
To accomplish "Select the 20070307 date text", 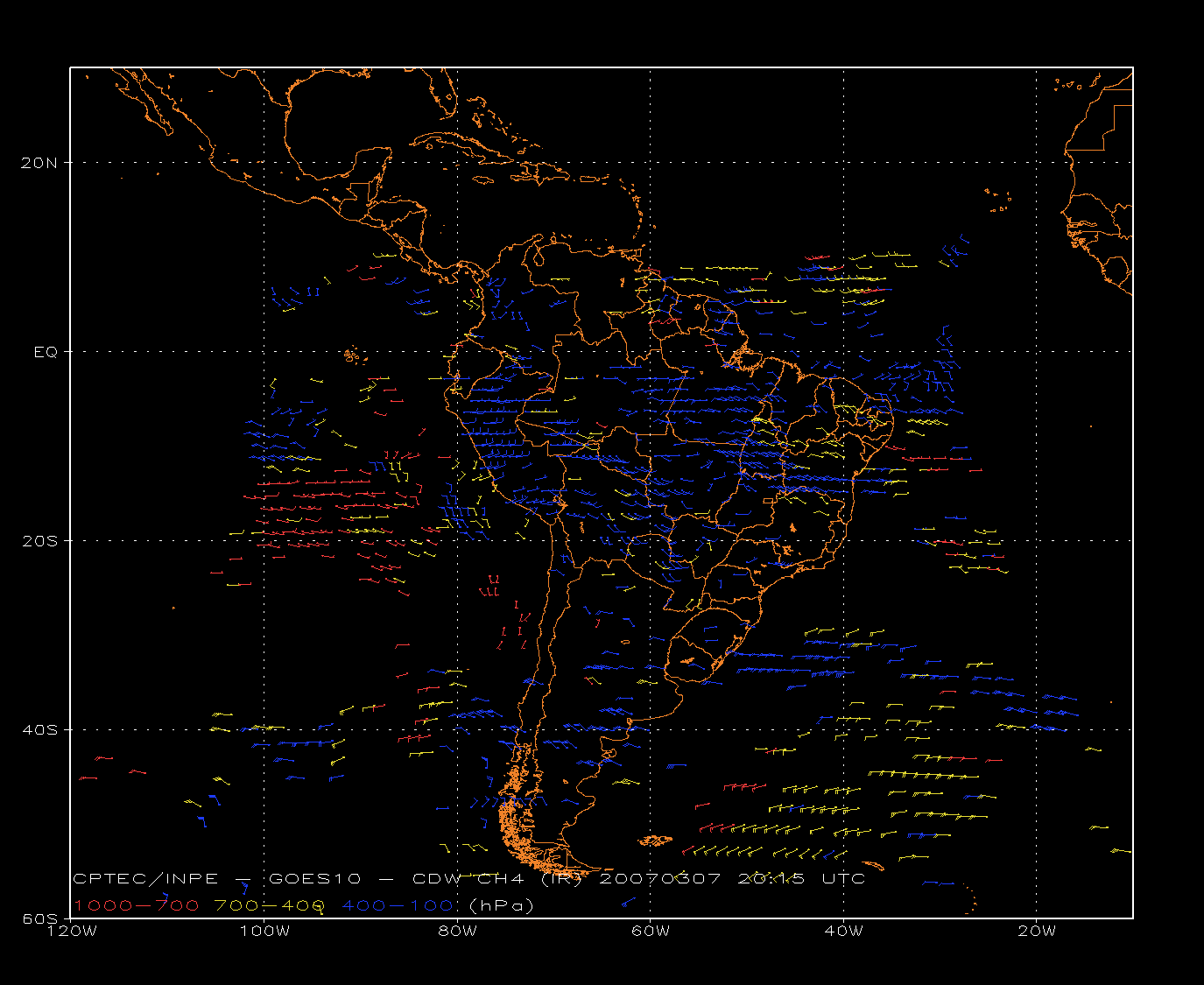I will 660,879.
